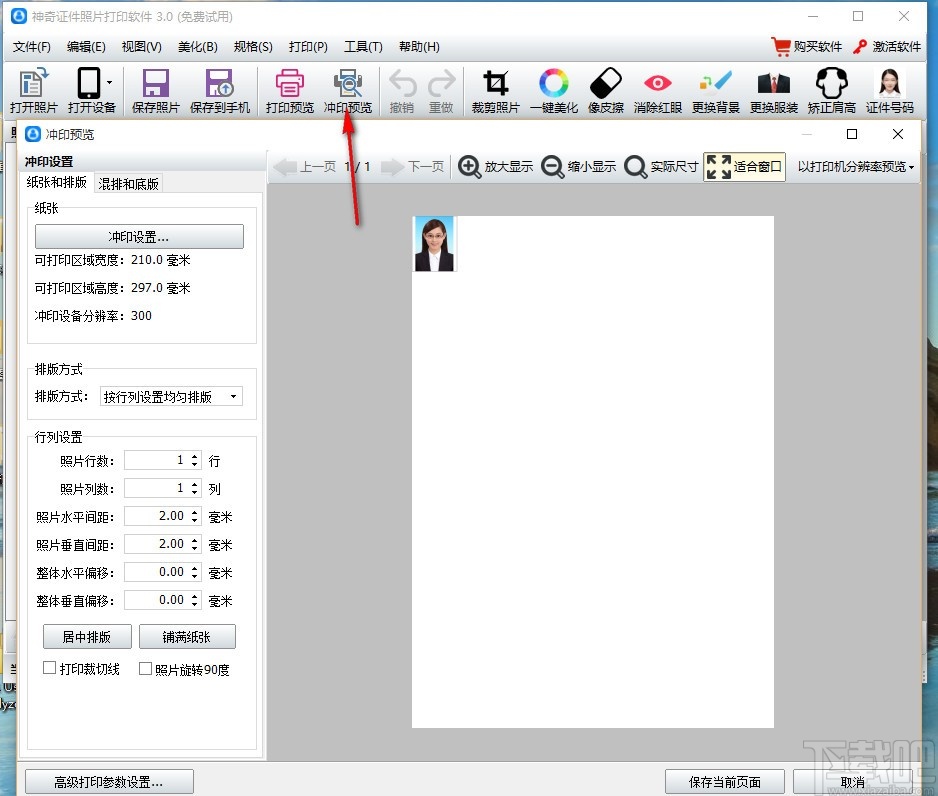Select the ID photo thumbnail on page
The height and width of the screenshot is (796, 938).
point(434,244)
